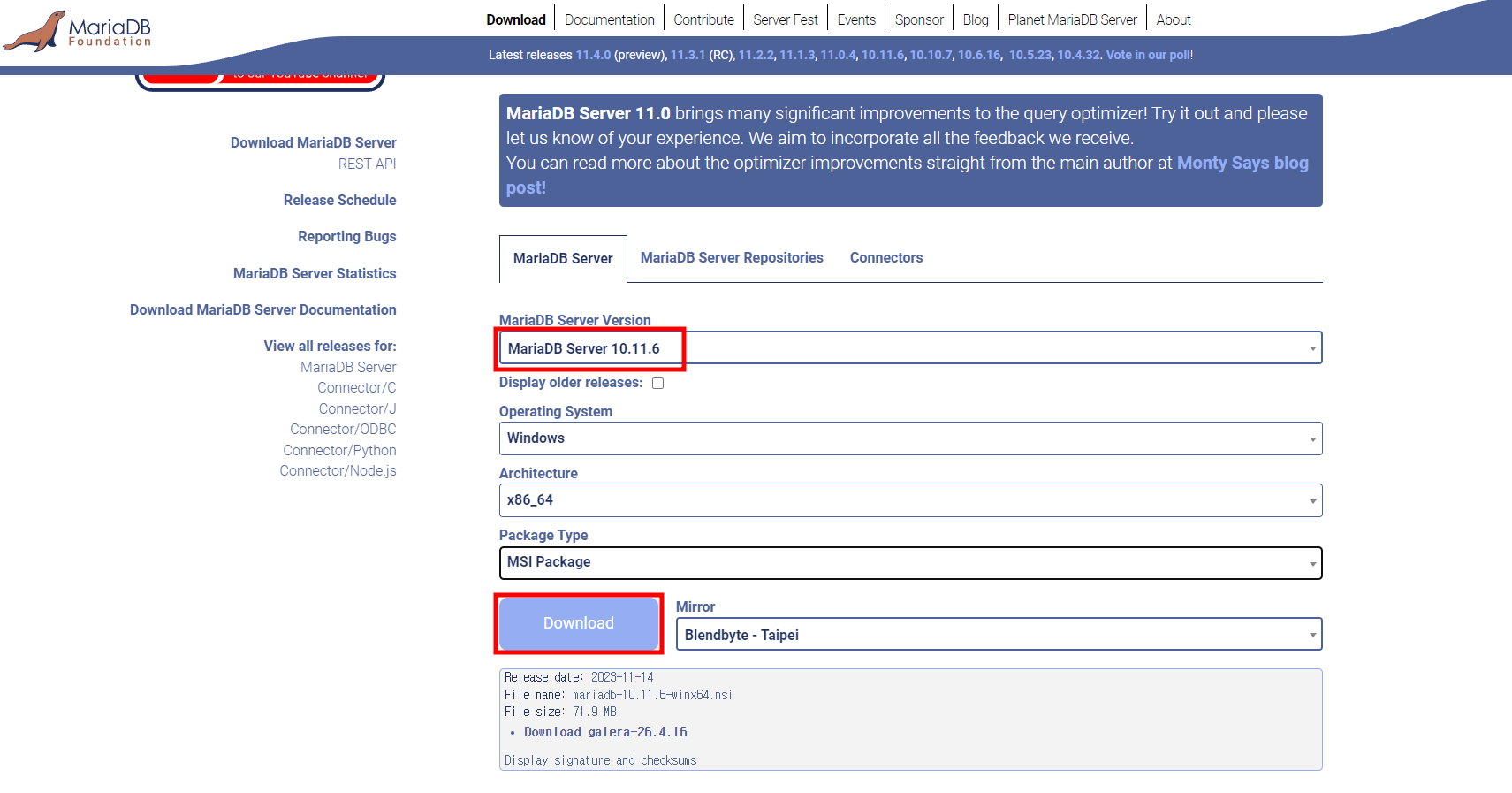Go to the Contribute menu item
Image resolution: width=1512 pixels, height=793 pixels.
coord(703,19)
